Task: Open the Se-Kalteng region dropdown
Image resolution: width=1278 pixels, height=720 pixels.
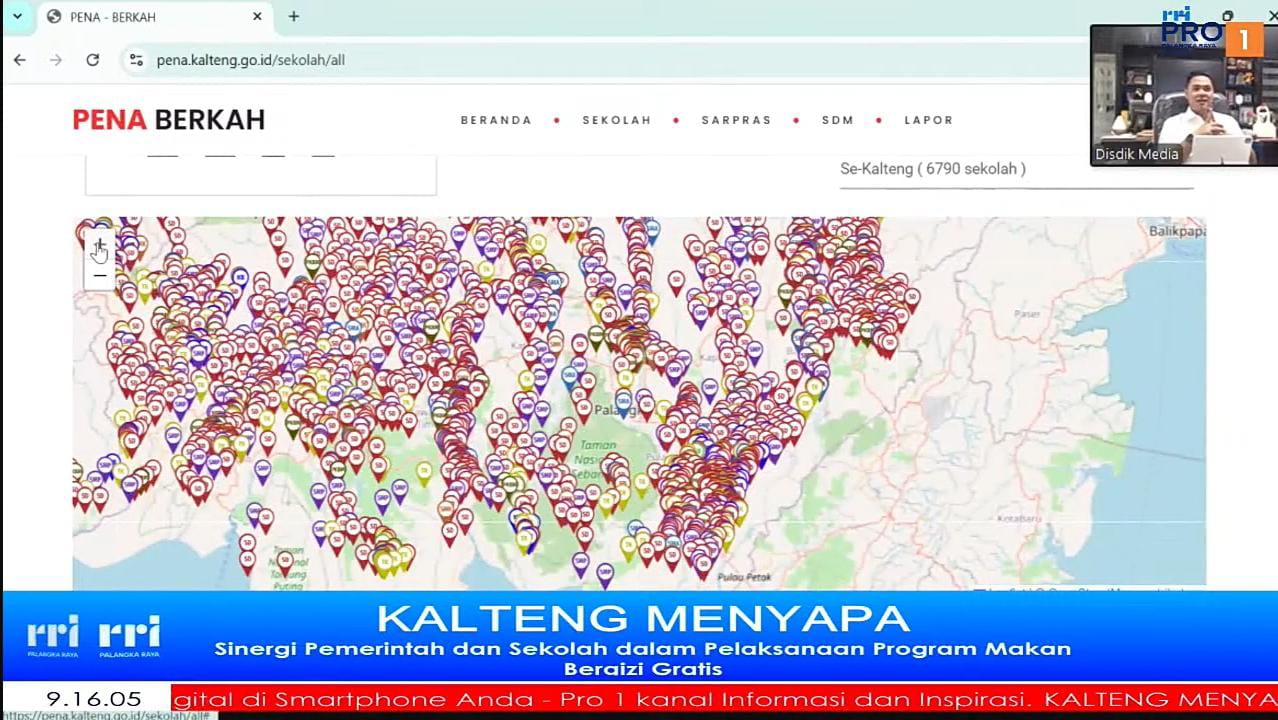Action: click(x=1015, y=169)
